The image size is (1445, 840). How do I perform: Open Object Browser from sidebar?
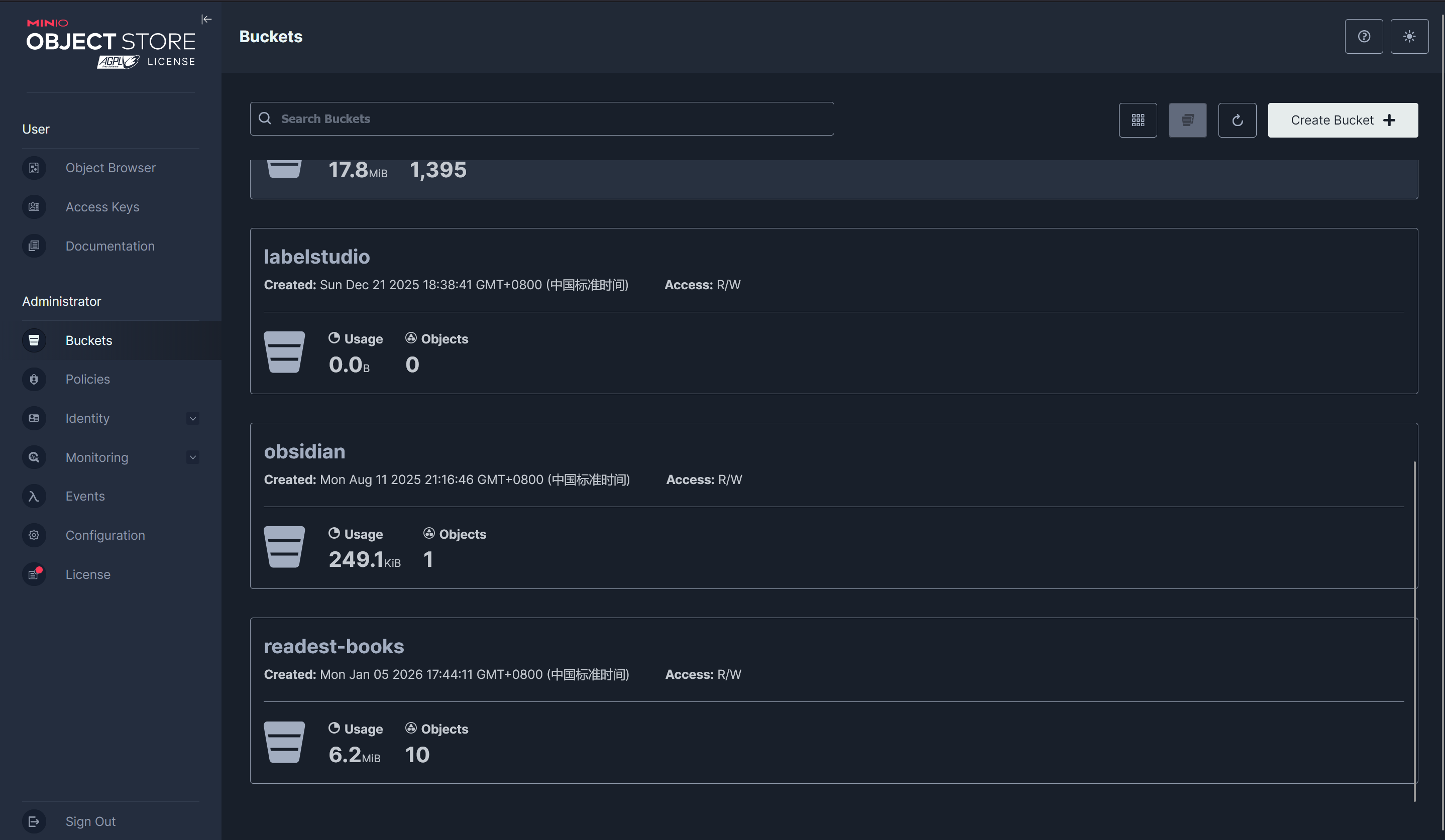coord(110,168)
